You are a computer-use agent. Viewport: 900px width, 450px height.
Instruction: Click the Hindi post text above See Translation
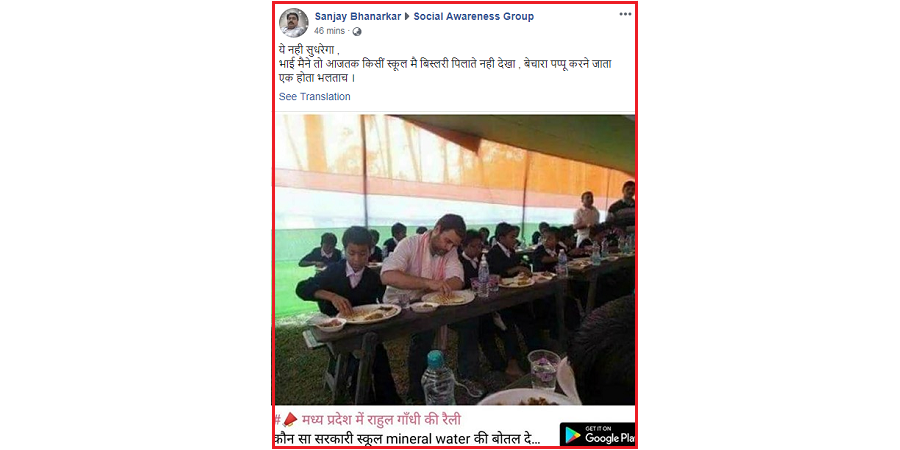pos(445,65)
